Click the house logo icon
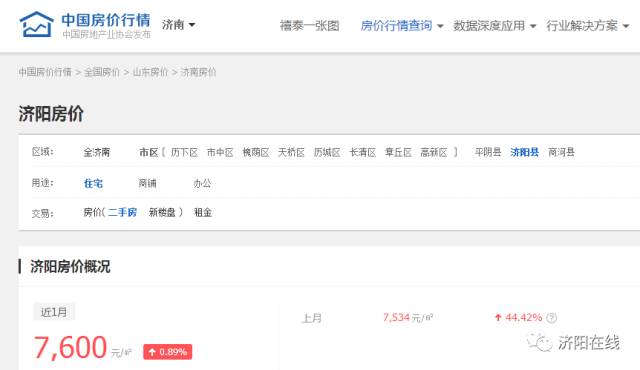This screenshot has width=640, height=370. tap(36, 24)
